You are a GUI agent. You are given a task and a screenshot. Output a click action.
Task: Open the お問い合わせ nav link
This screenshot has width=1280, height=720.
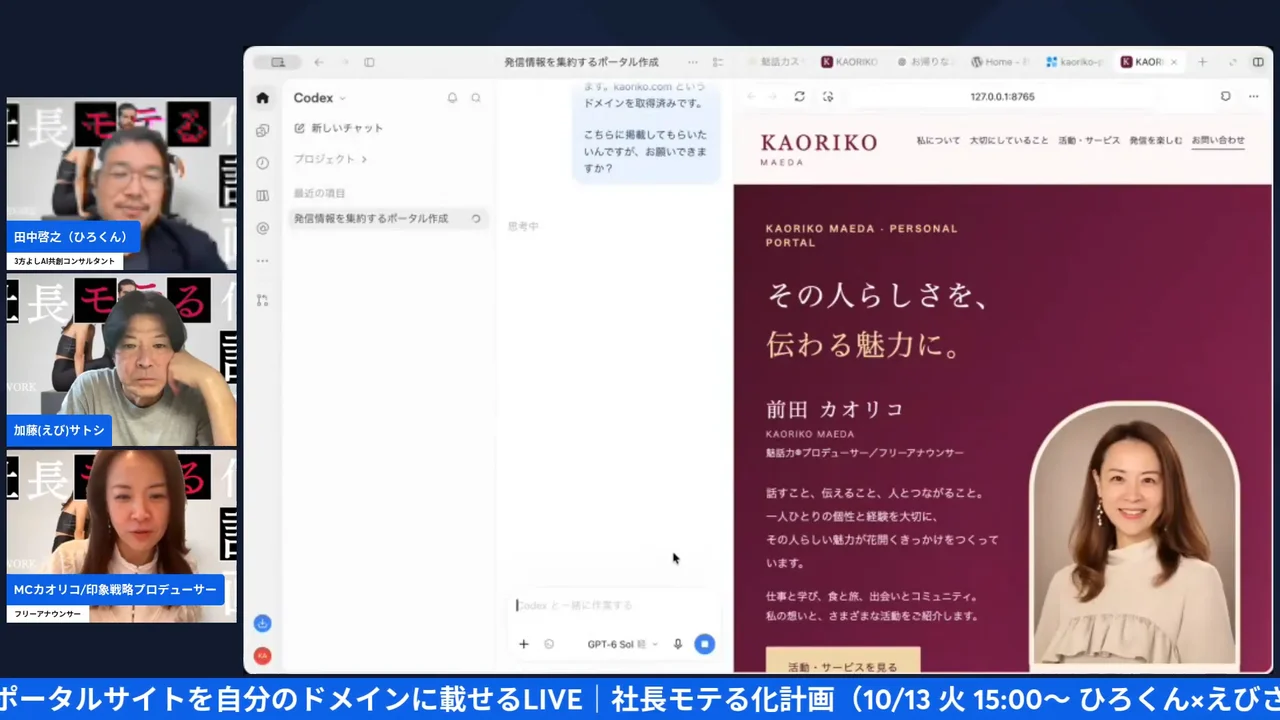pyautogui.click(x=1218, y=141)
